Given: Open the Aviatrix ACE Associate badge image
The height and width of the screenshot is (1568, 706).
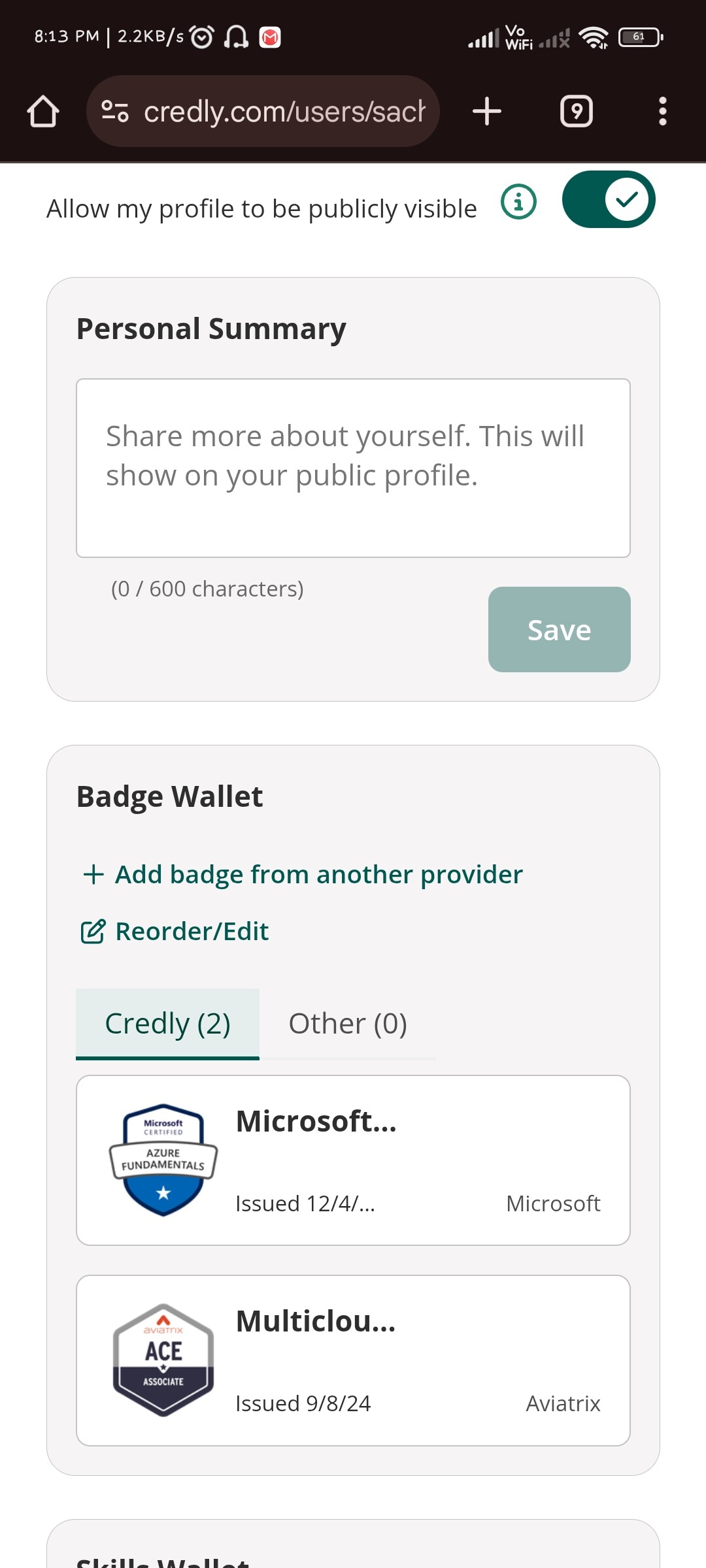Looking at the screenshot, I should [x=163, y=1360].
